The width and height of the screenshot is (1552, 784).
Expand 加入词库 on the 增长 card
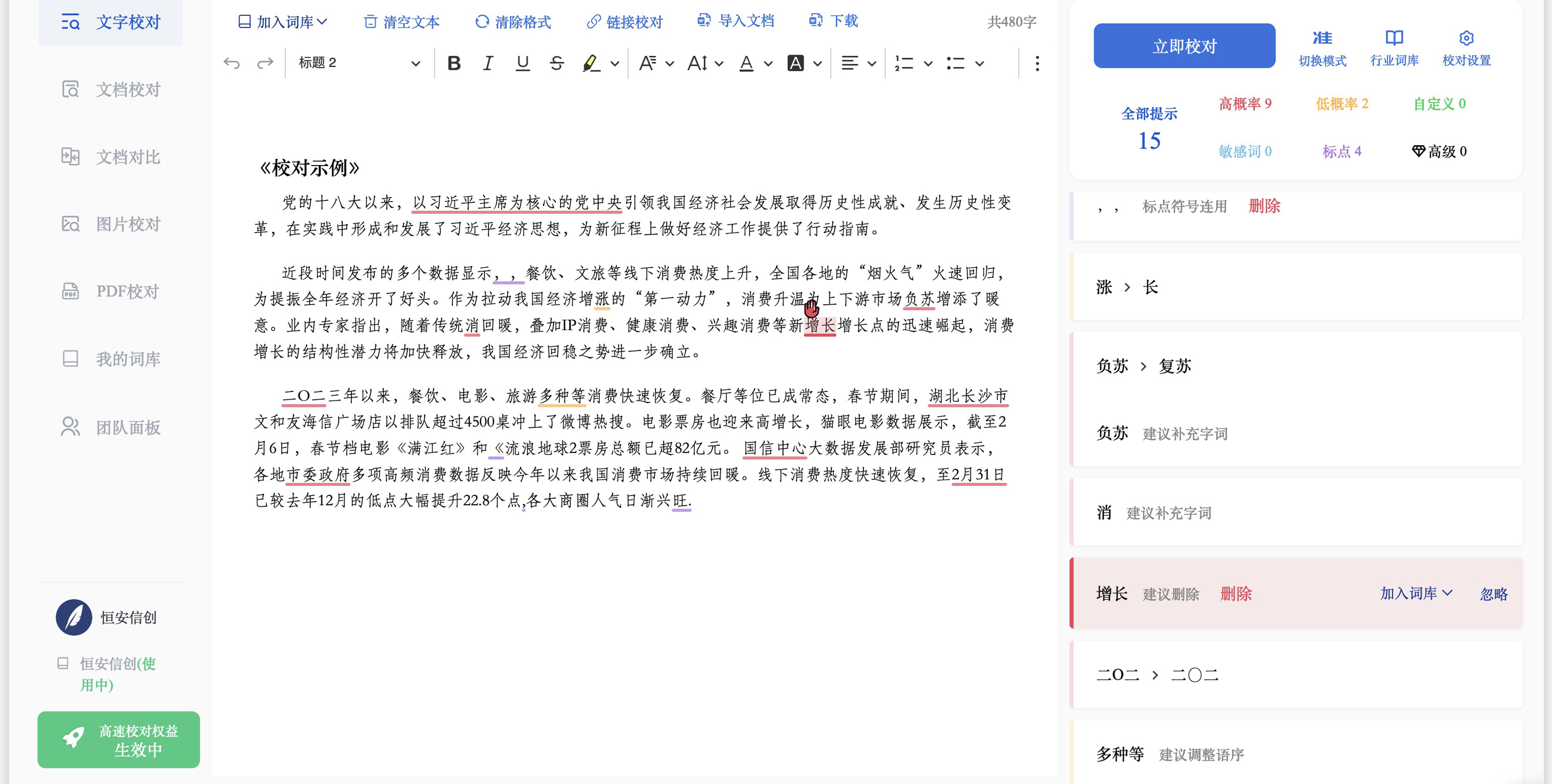pos(1416,593)
